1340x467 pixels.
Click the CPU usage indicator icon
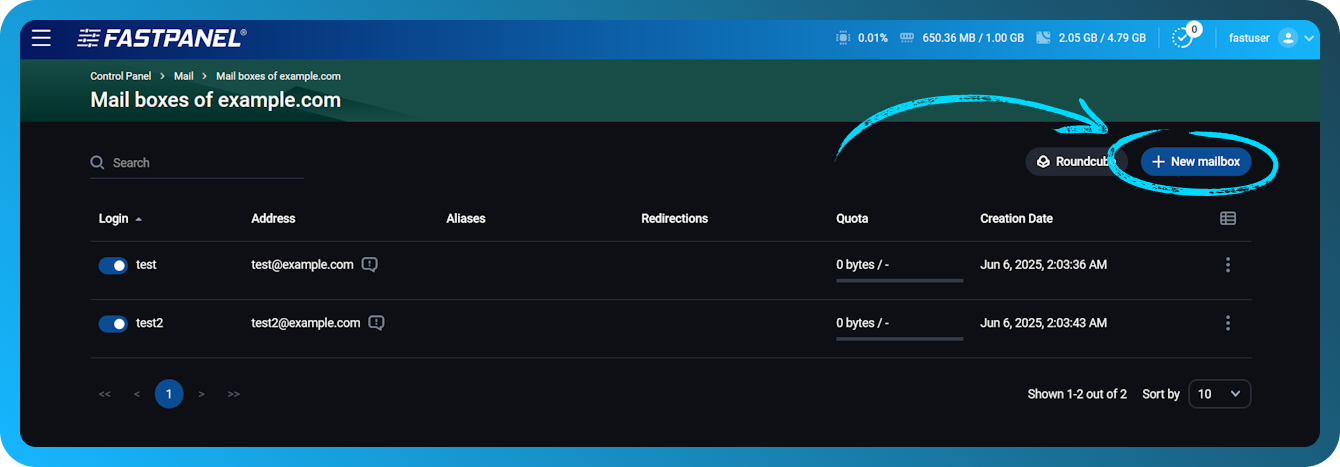tap(843, 38)
